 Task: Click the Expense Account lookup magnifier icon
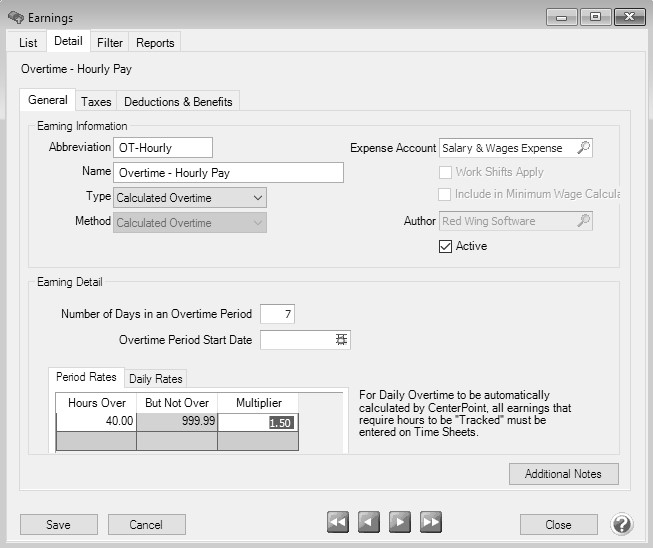[584, 148]
